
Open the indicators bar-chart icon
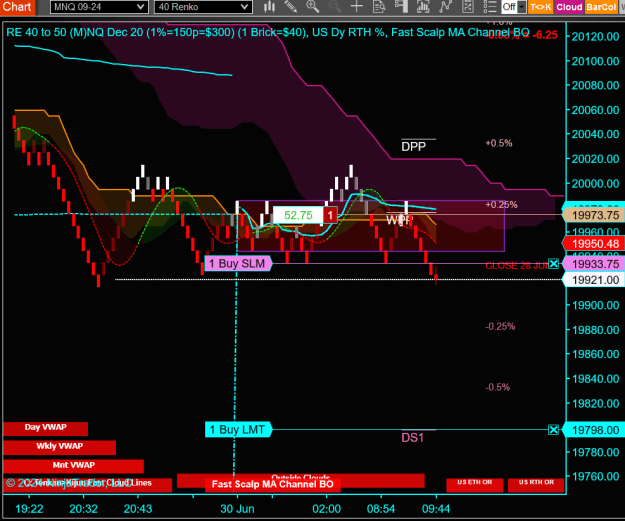423,7
